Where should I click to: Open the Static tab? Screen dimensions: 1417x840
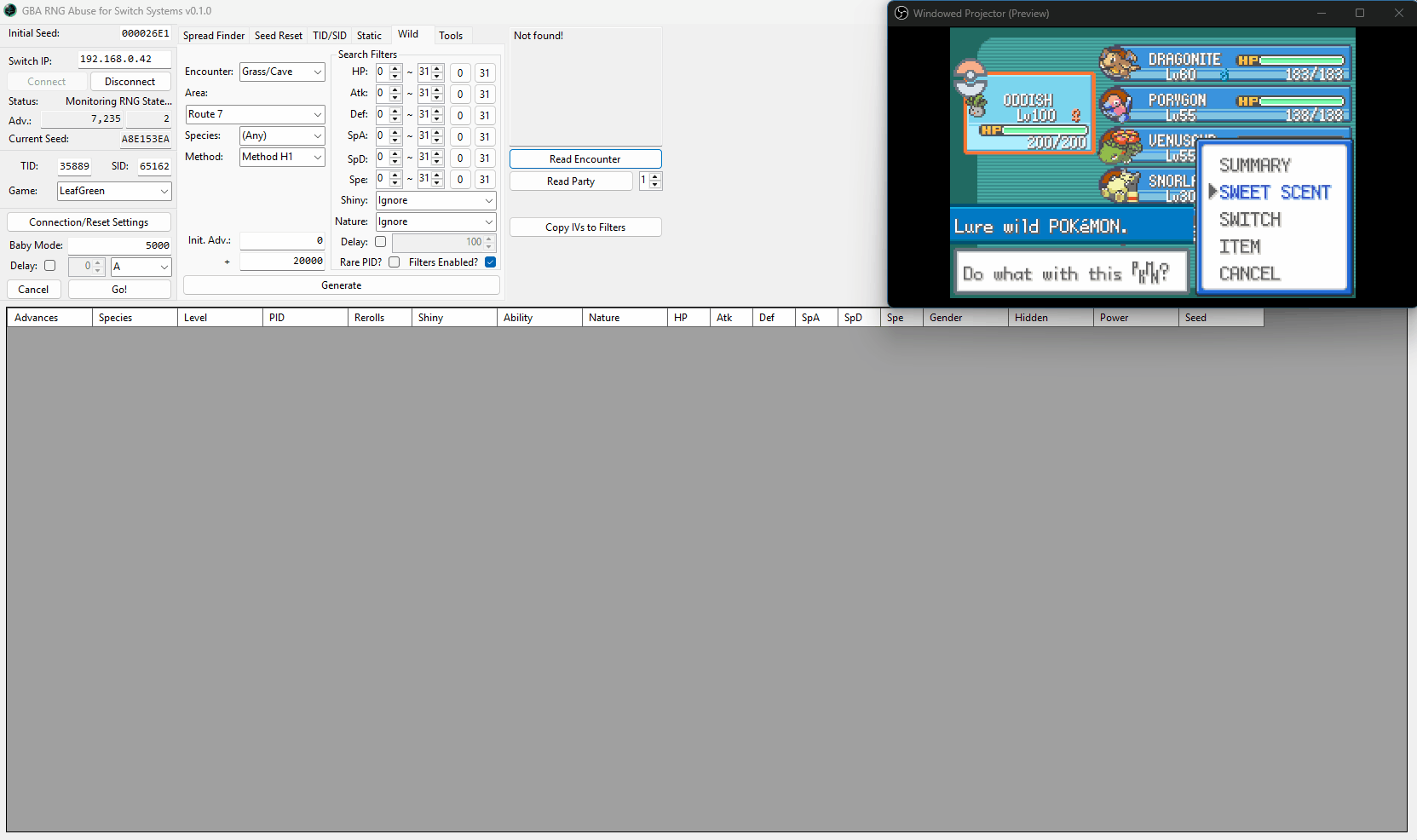369,36
